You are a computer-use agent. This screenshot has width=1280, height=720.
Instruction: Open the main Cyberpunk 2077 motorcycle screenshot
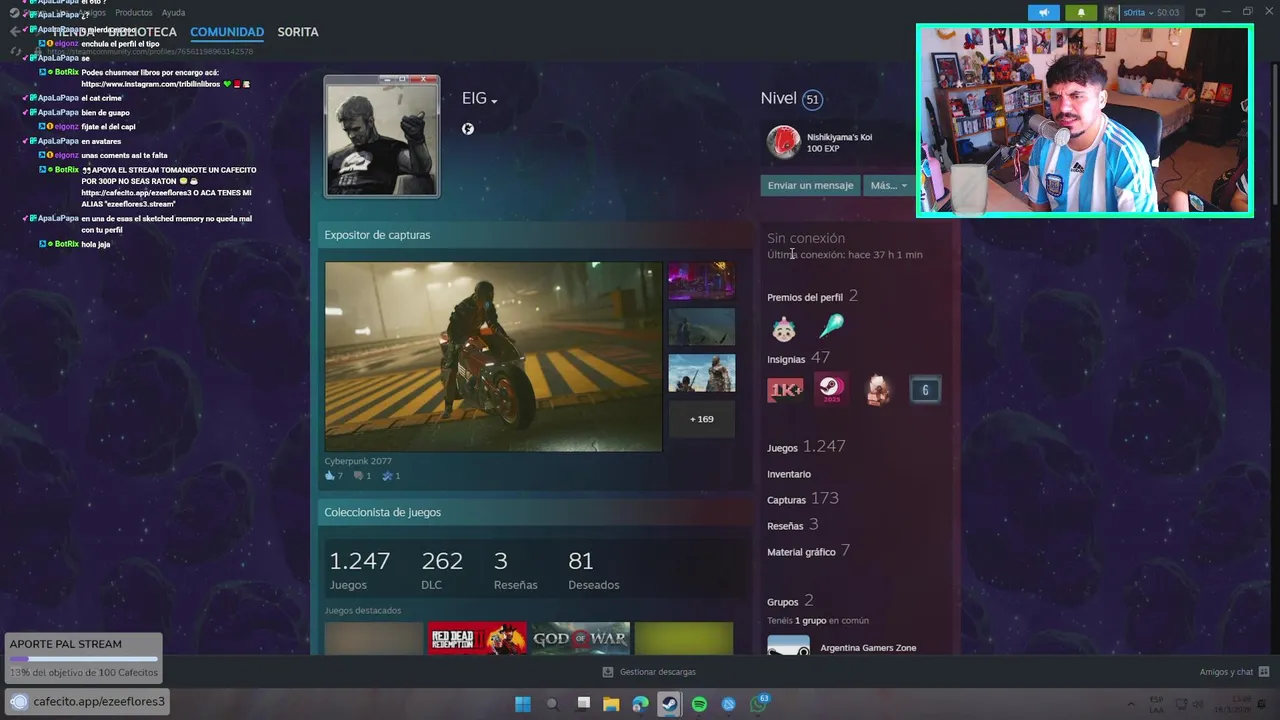[493, 356]
